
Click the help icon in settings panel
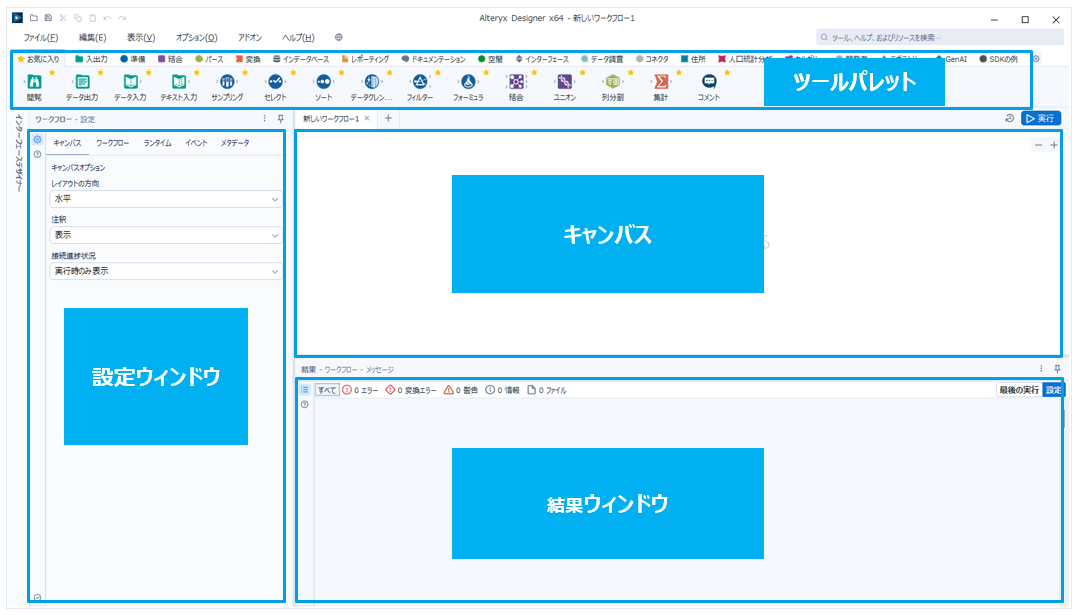pyautogui.click(x=38, y=154)
